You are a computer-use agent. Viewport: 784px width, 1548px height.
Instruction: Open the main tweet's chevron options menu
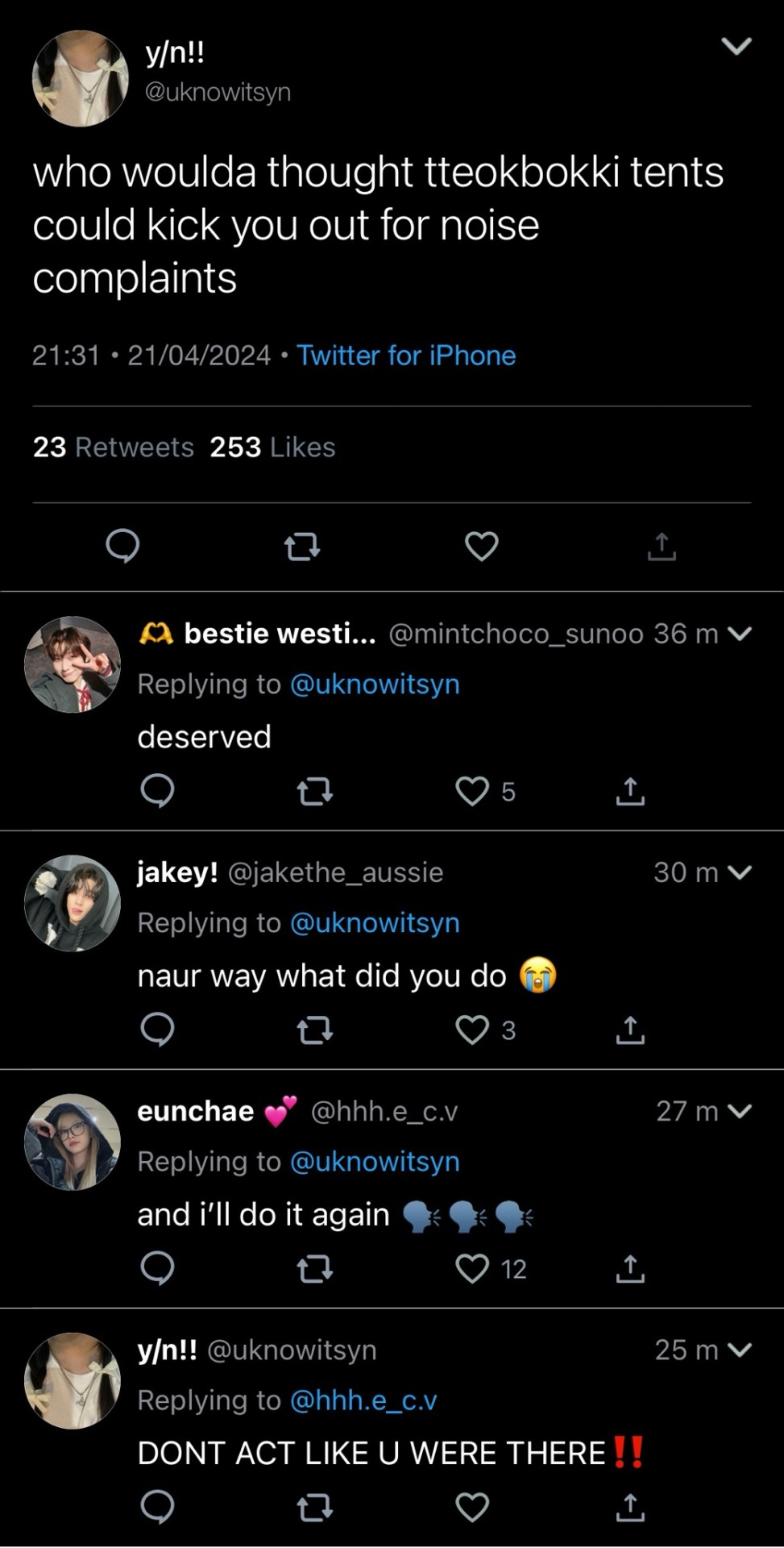[736, 46]
